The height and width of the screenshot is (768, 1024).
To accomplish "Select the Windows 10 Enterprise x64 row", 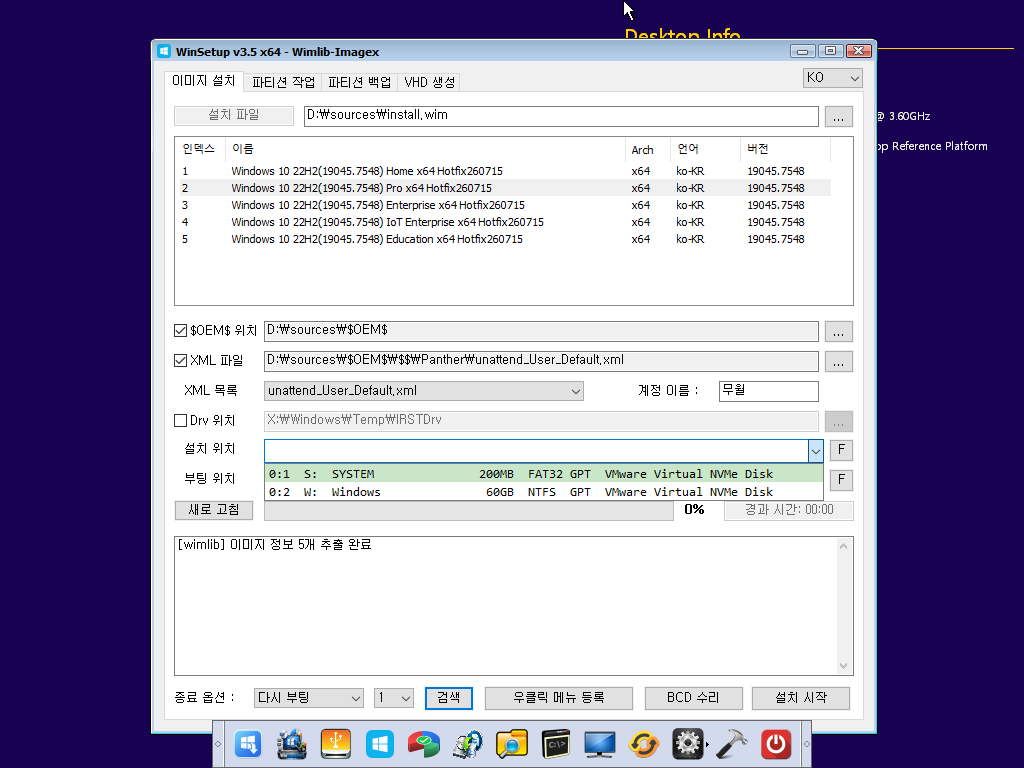I will (x=505, y=205).
